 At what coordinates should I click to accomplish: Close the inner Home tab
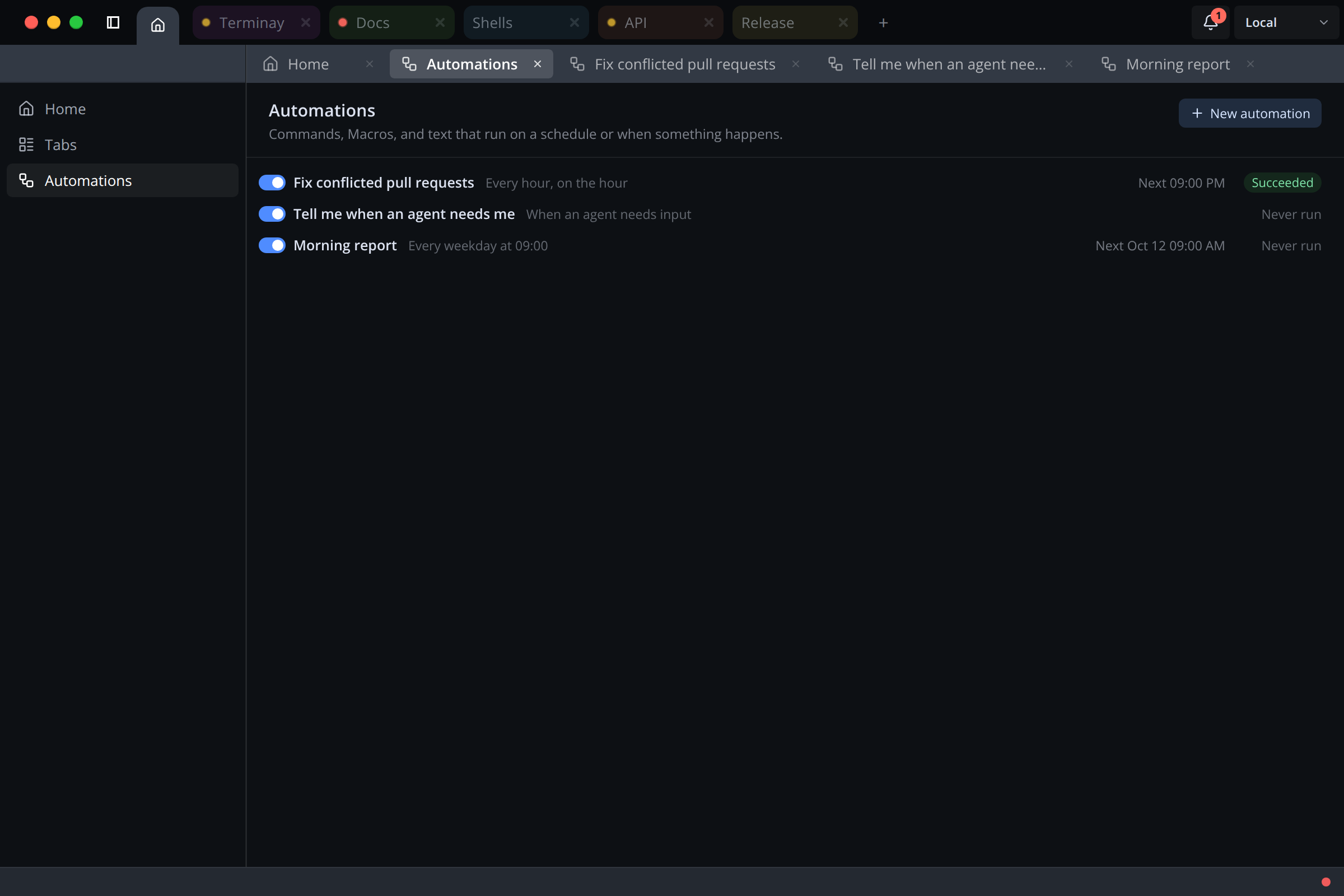coord(370,64)
